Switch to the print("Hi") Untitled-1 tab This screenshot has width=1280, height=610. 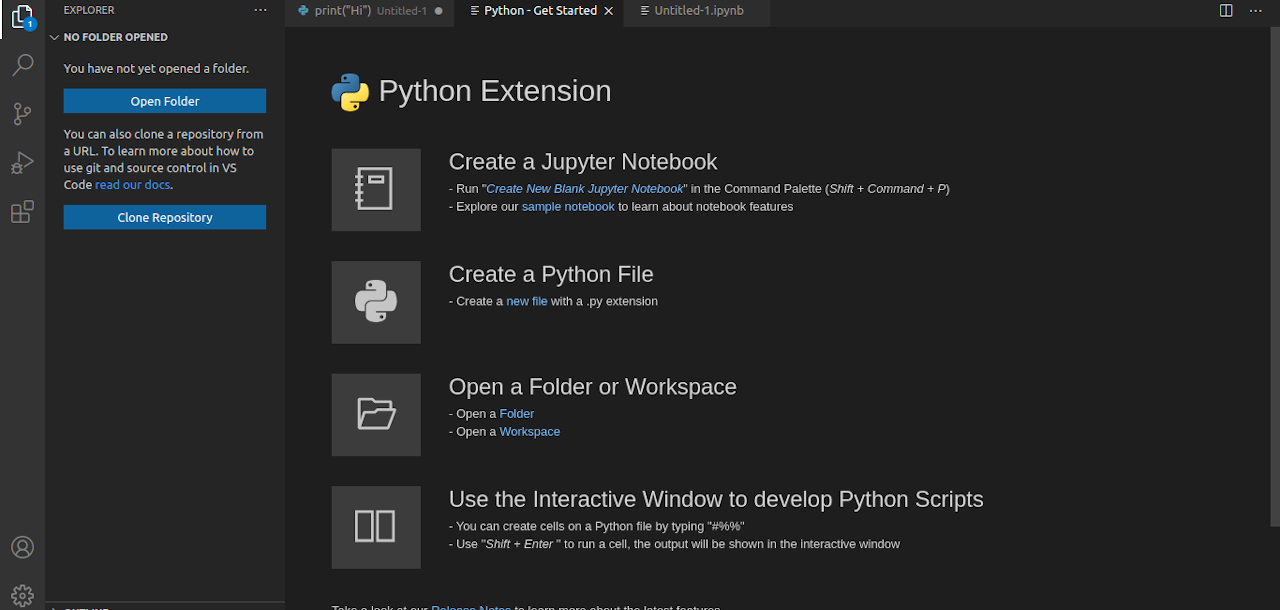point(370,11)
